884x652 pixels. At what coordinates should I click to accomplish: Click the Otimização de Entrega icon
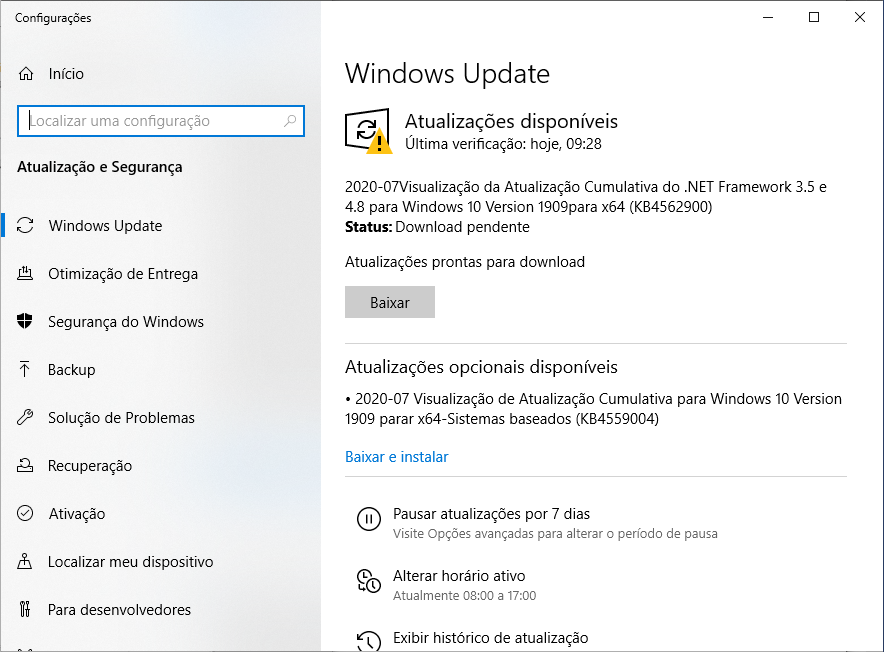point(25,274)
